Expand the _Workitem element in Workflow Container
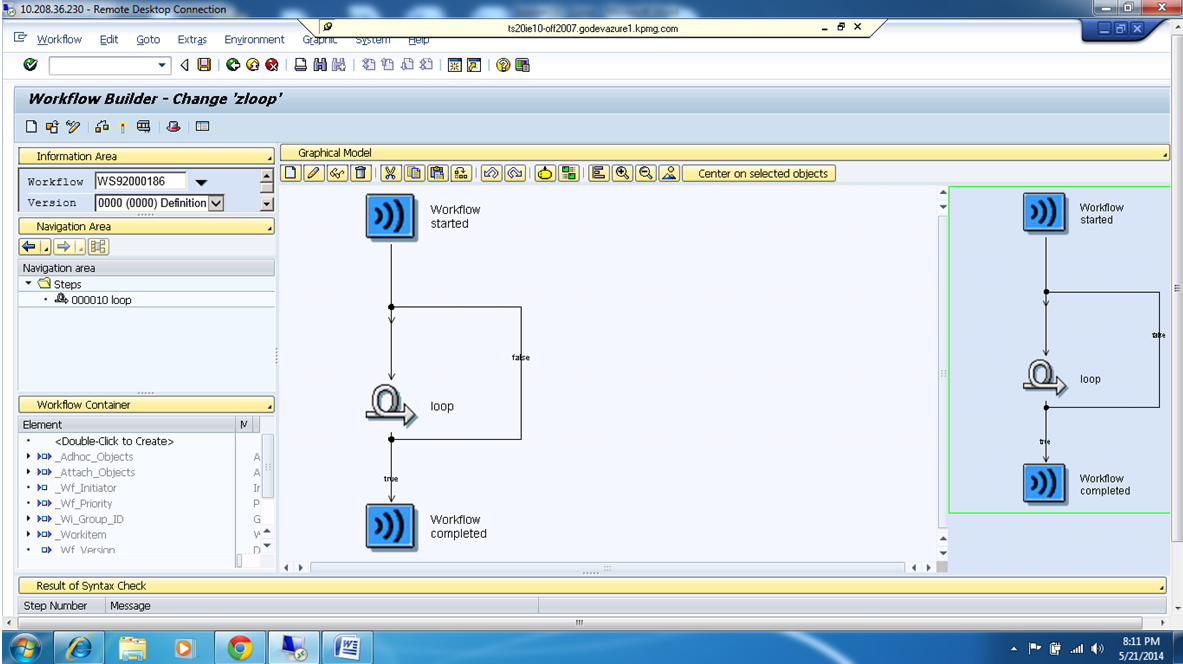 (x=27, y=534)
